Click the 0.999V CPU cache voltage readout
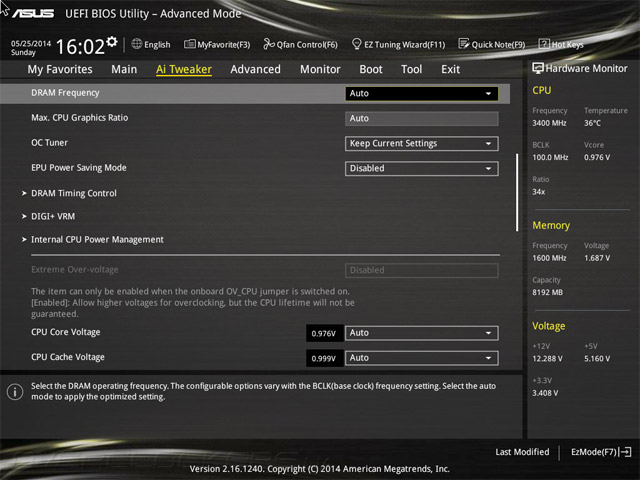Viewport: 640px width, 480px height. (324, 358)
